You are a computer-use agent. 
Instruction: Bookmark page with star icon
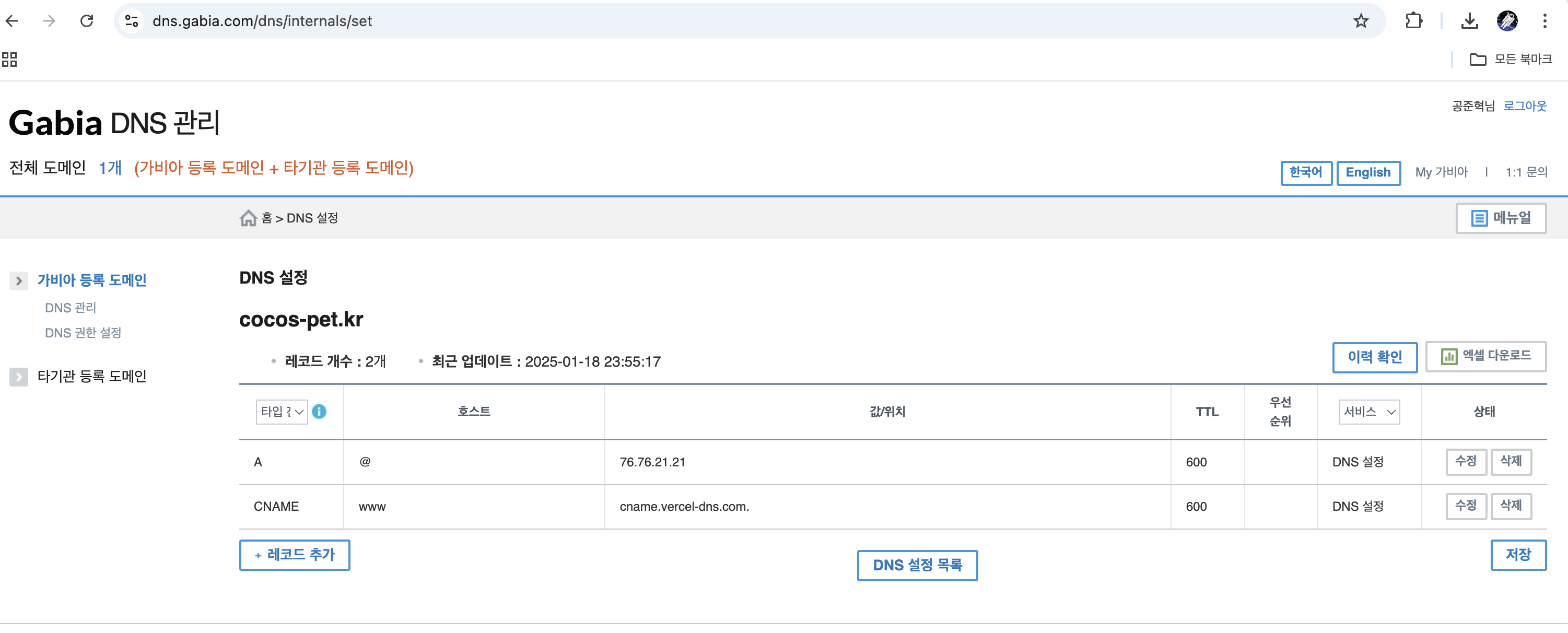click(1361, 21)
